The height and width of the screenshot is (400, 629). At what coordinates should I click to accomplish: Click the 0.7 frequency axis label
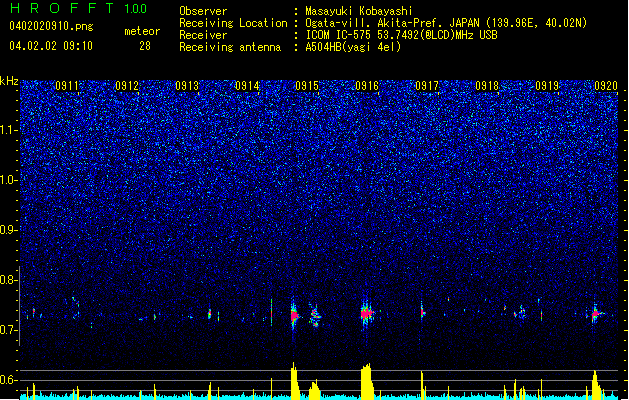9,330
